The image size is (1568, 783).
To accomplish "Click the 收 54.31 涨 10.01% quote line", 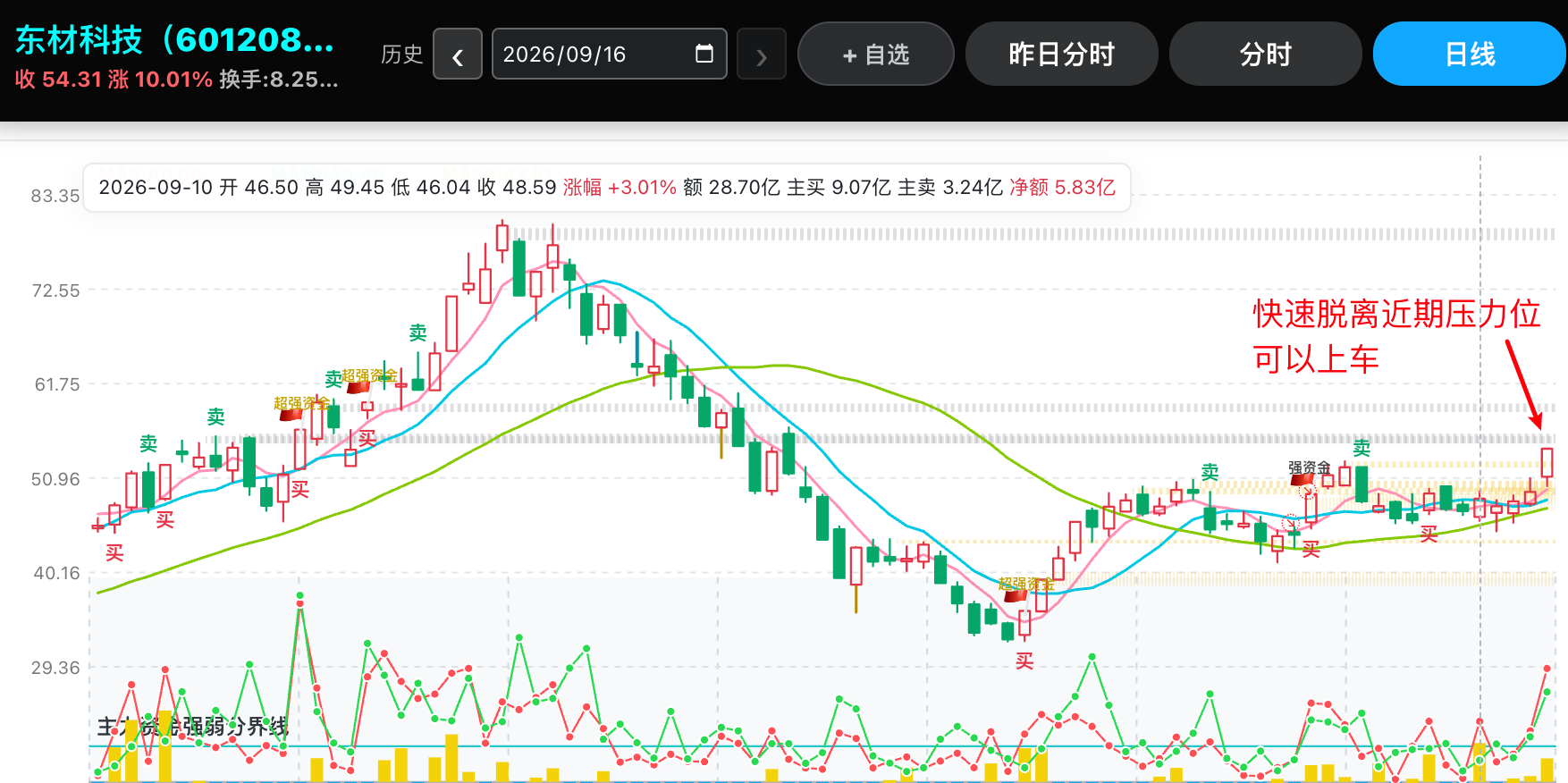I will coord(114,80).
